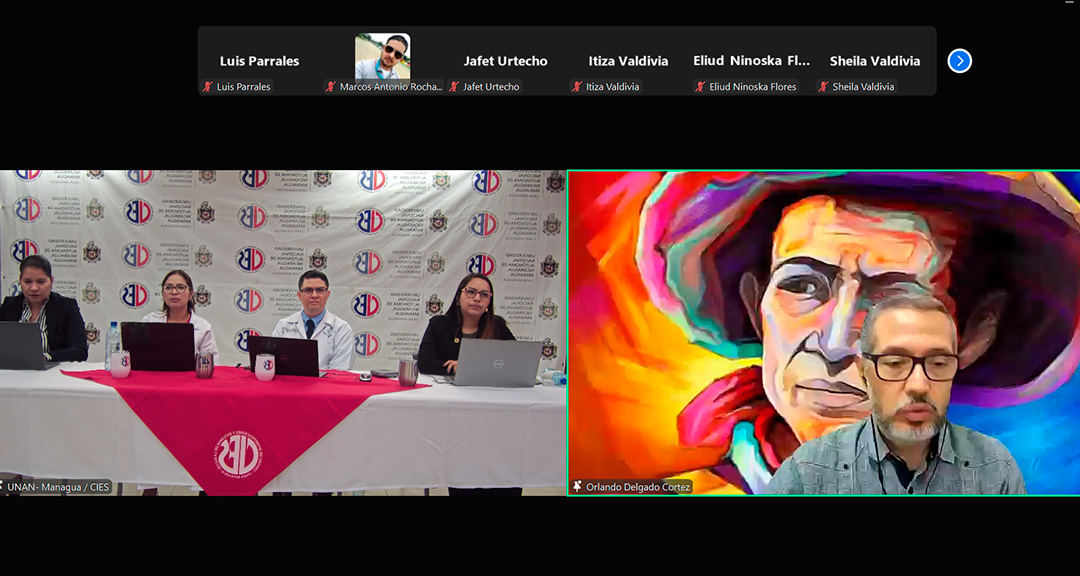The image size is (1080, 576).
Task: Click the truncated large 'Eliud Ninoska Fl...' name
Action: [x=751, y=61]
